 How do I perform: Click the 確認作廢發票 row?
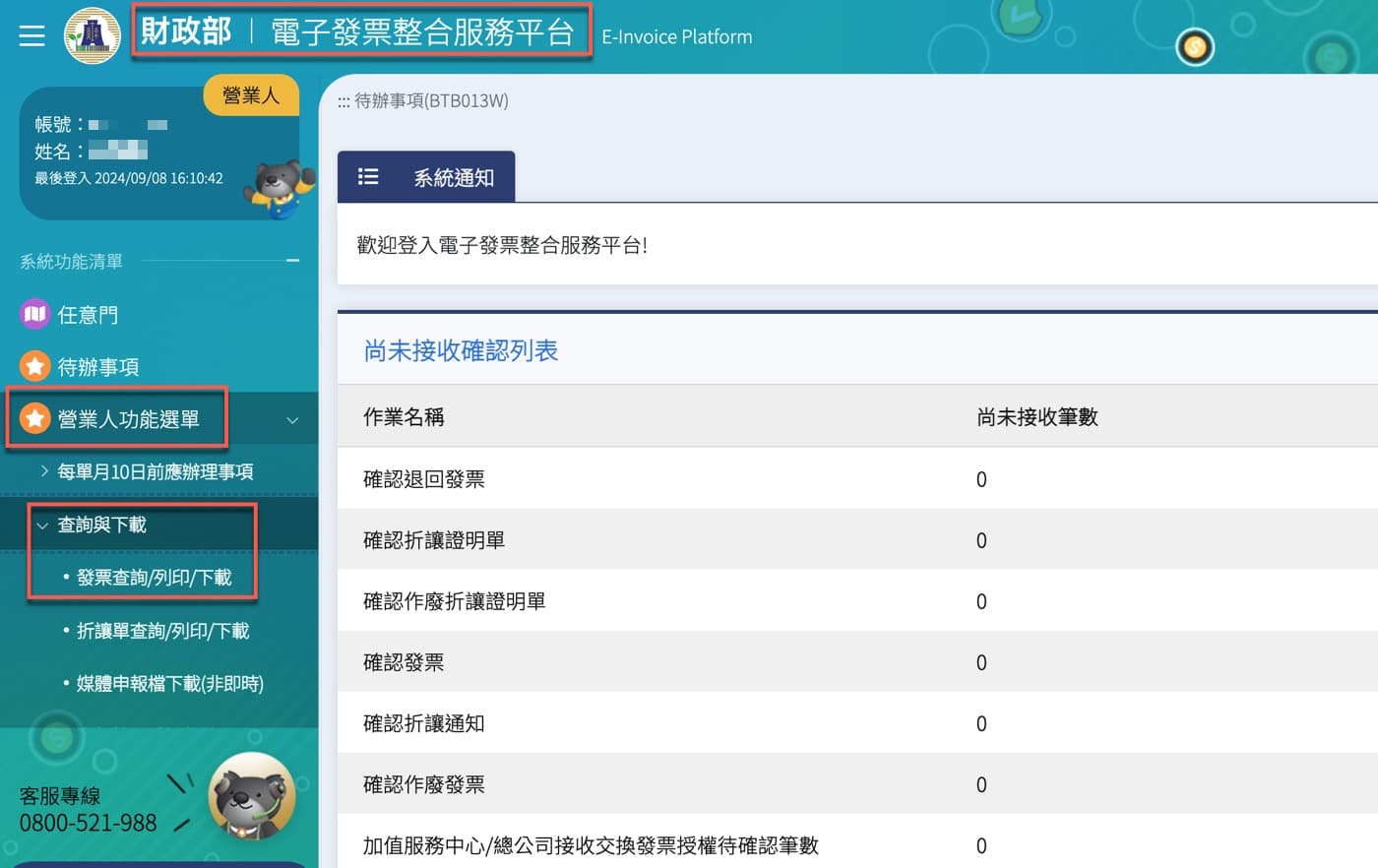coord(857,784)
